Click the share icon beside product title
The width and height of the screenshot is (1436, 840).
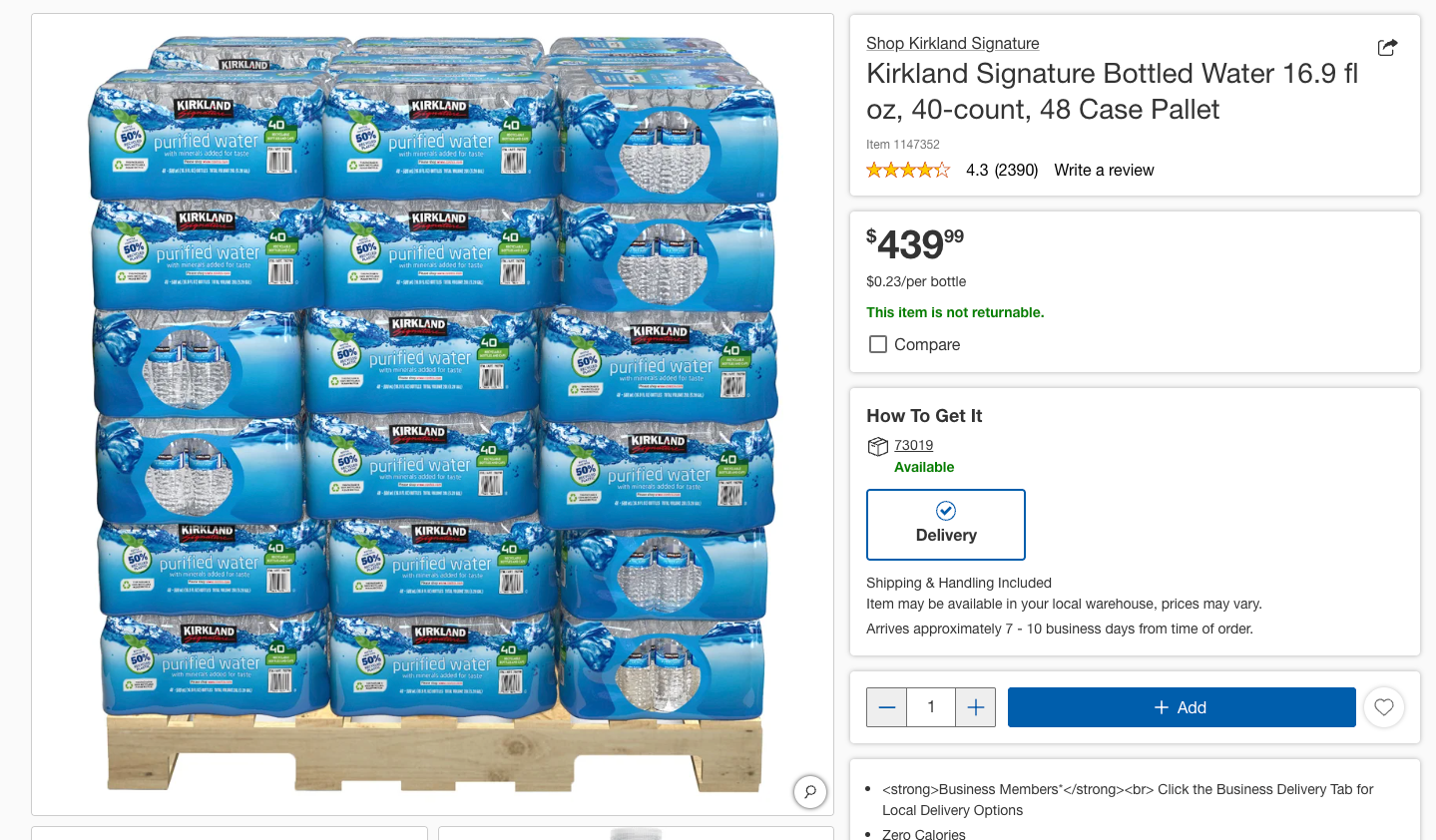(1387, 47)
